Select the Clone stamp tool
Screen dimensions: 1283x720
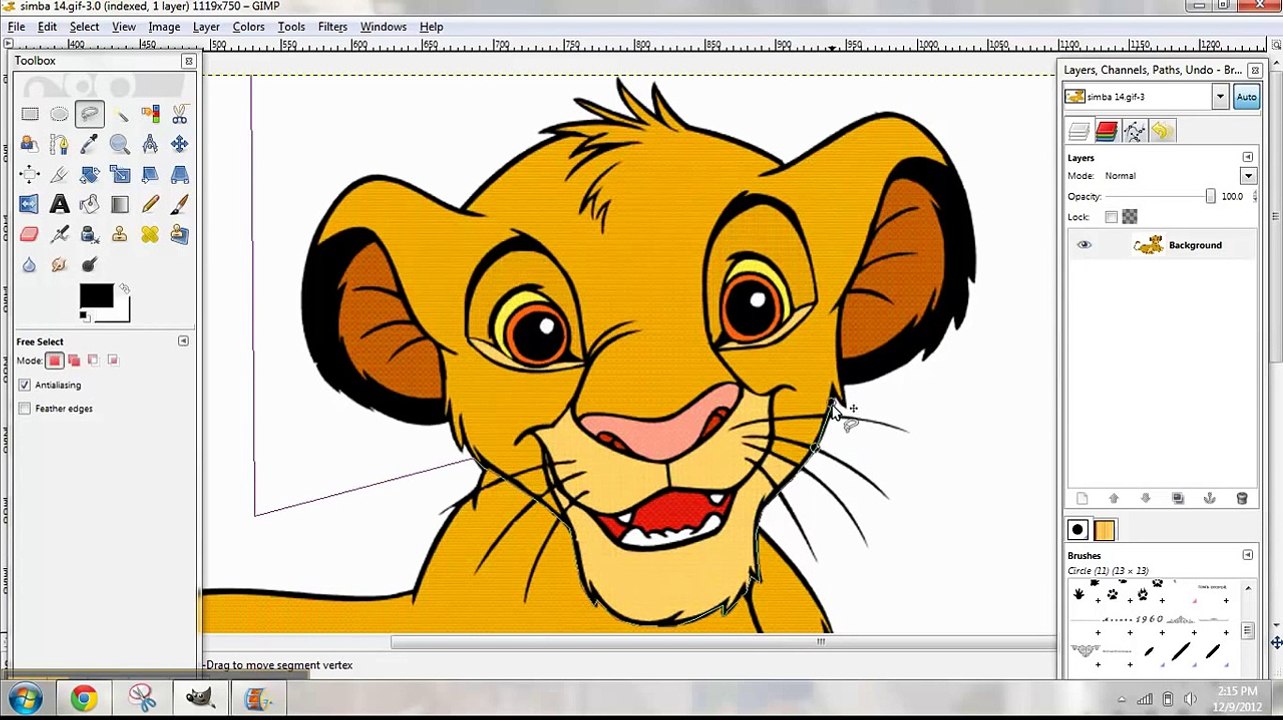click(119, 235)
